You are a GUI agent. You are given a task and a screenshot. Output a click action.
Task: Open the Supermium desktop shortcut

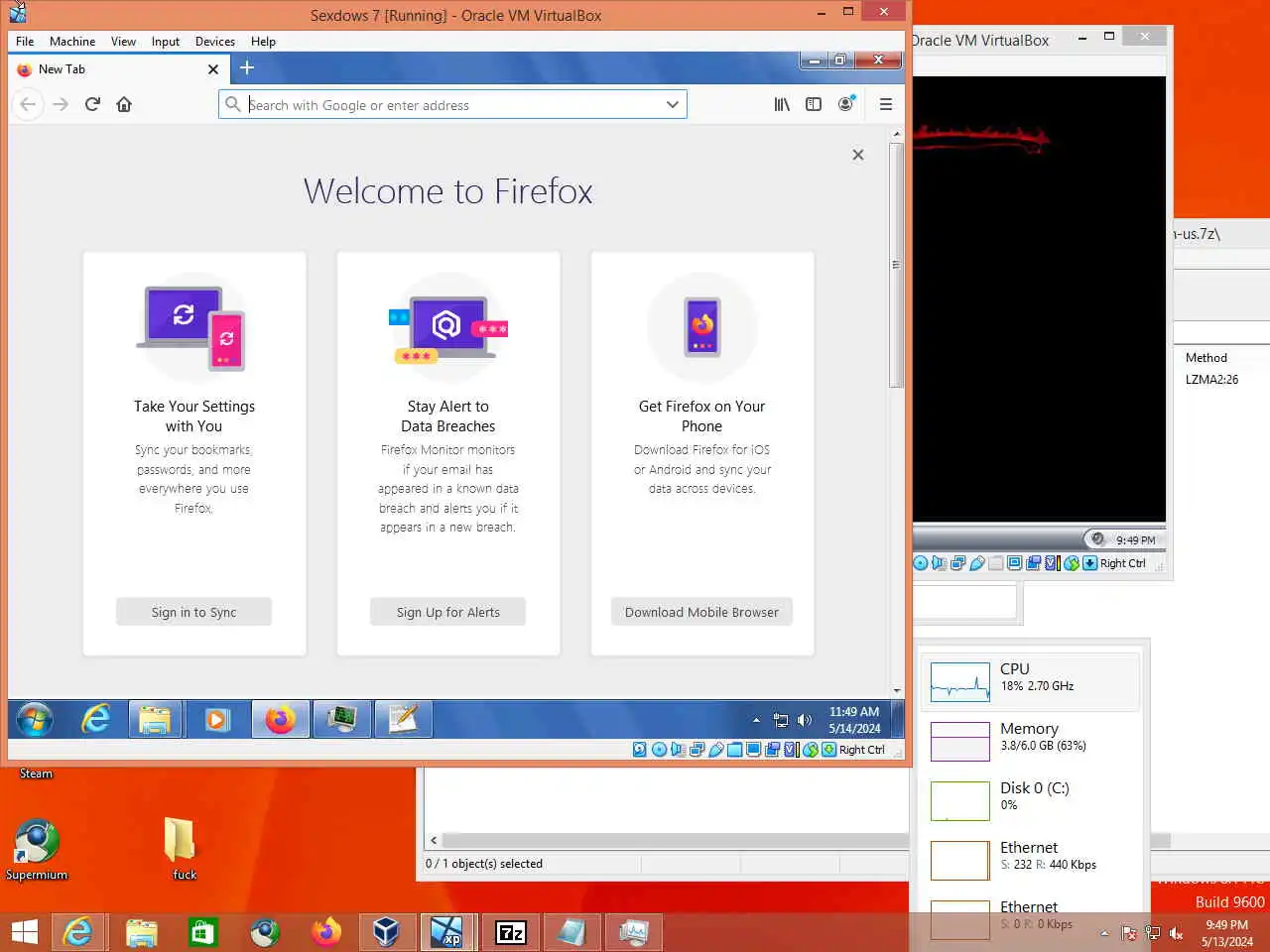pyautogui.click(x=37, y=850)
